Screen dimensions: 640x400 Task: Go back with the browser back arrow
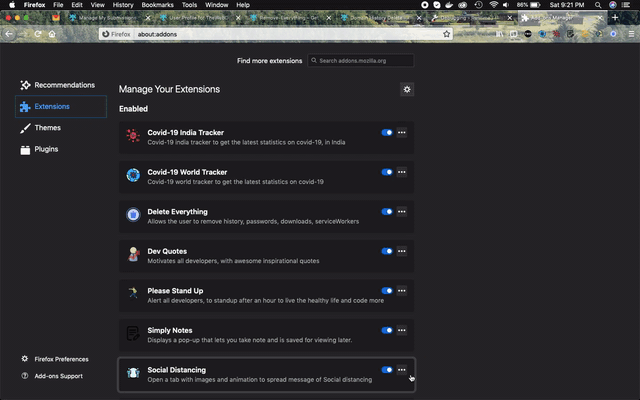[x=9, y=34]
